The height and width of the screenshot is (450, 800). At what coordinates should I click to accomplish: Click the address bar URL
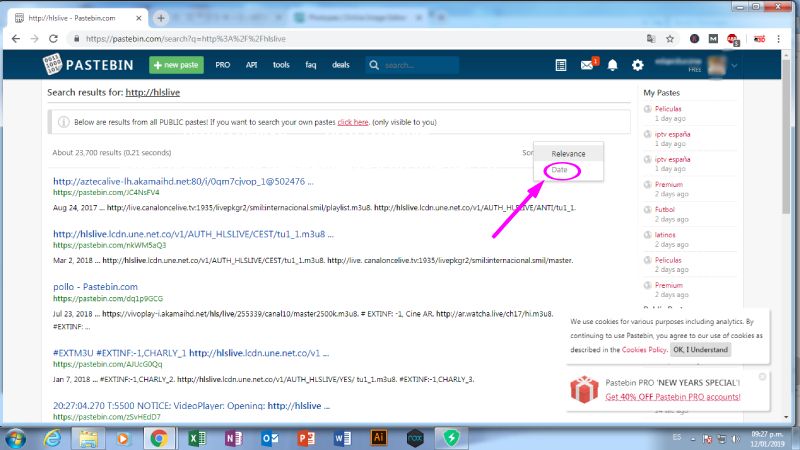(x=186, y=39)
